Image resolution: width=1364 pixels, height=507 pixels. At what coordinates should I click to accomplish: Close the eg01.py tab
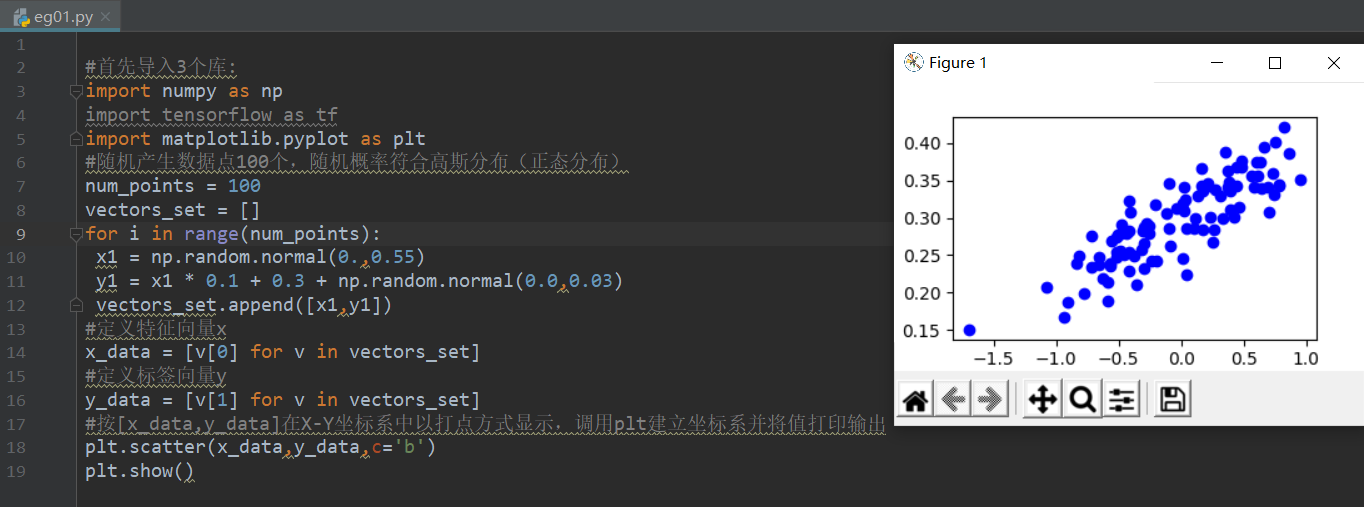[106, 17]
